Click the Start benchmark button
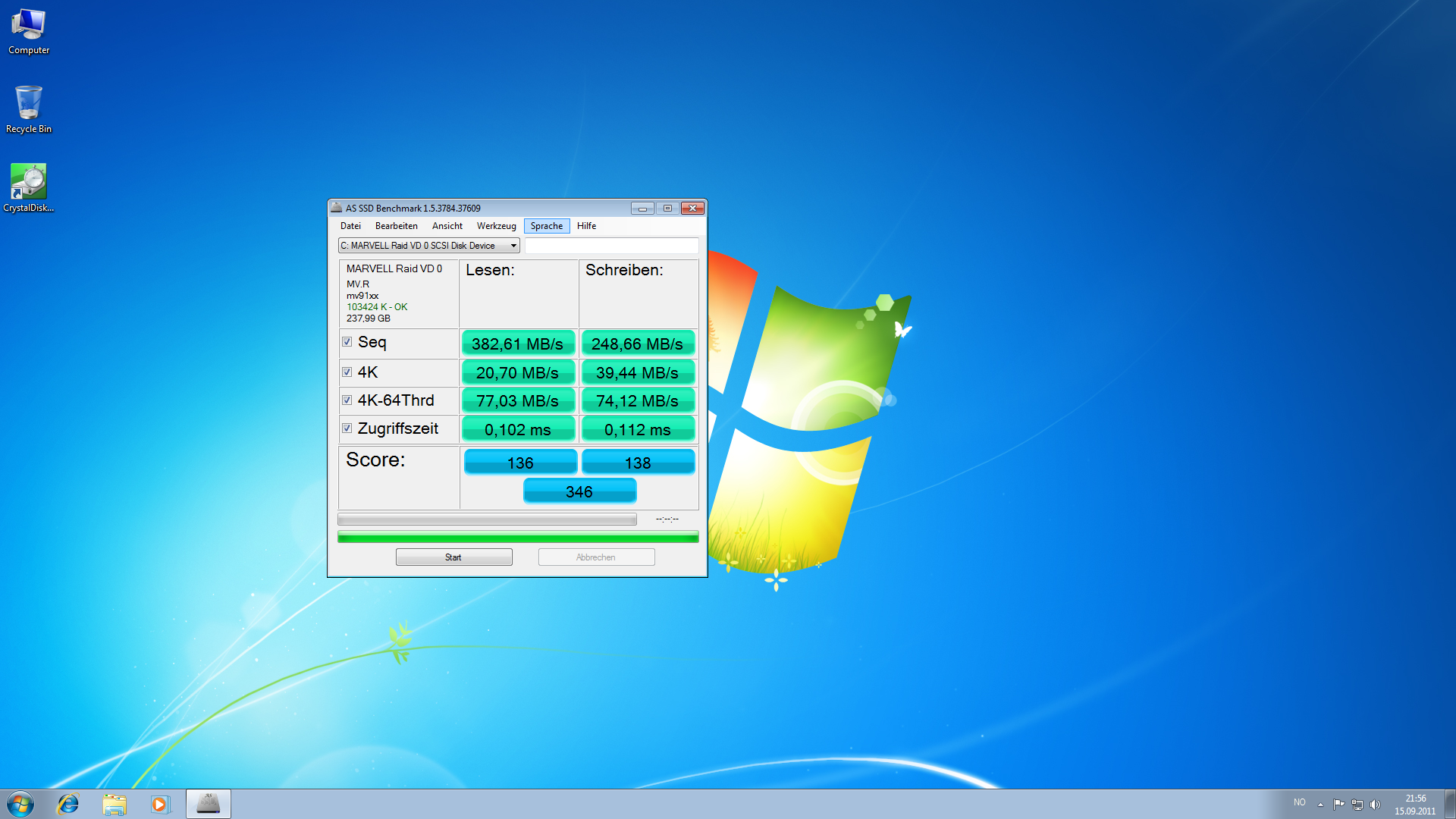 tap(453, 557)
